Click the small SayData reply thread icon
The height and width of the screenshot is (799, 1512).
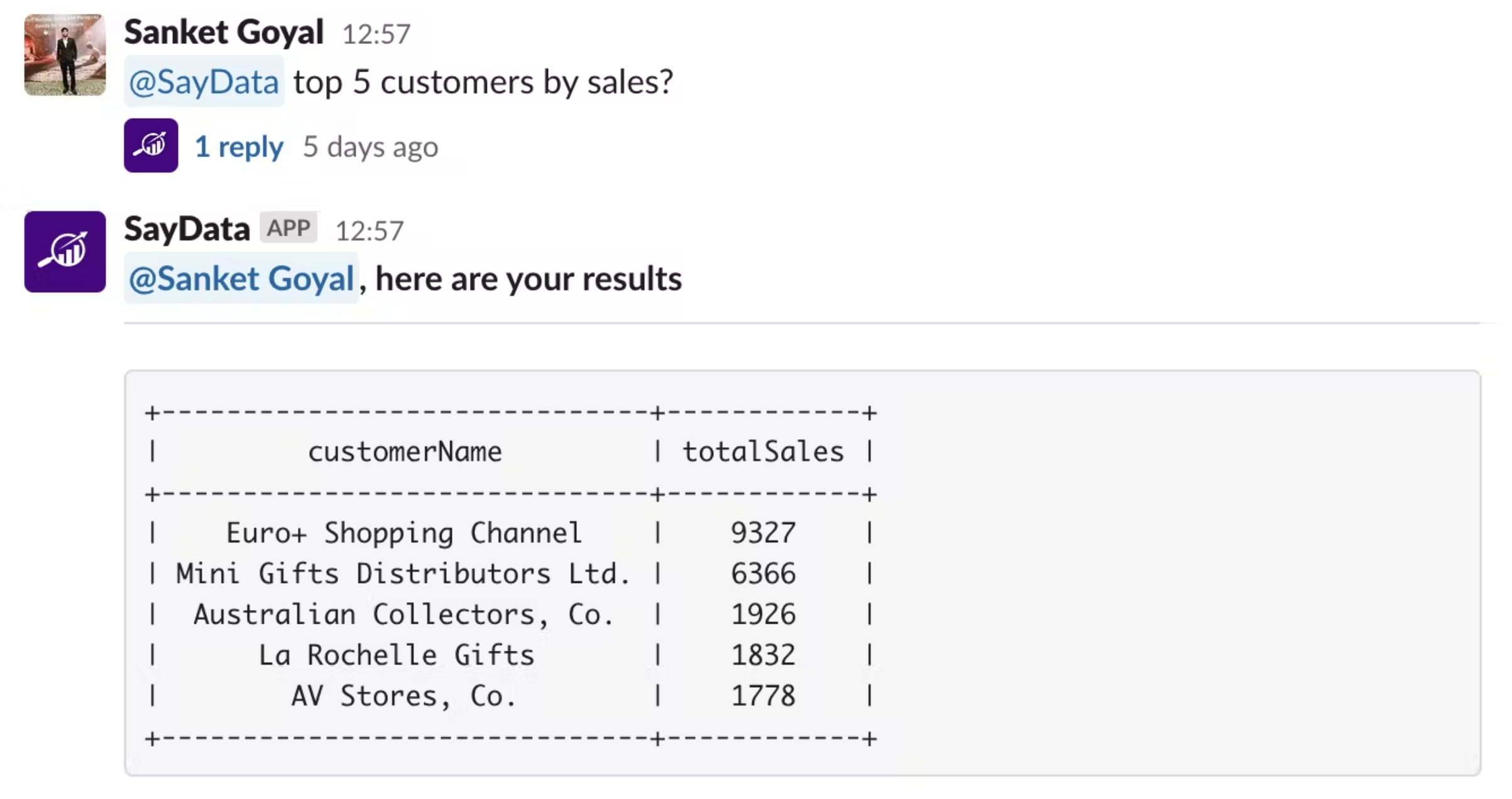(151, 146)
